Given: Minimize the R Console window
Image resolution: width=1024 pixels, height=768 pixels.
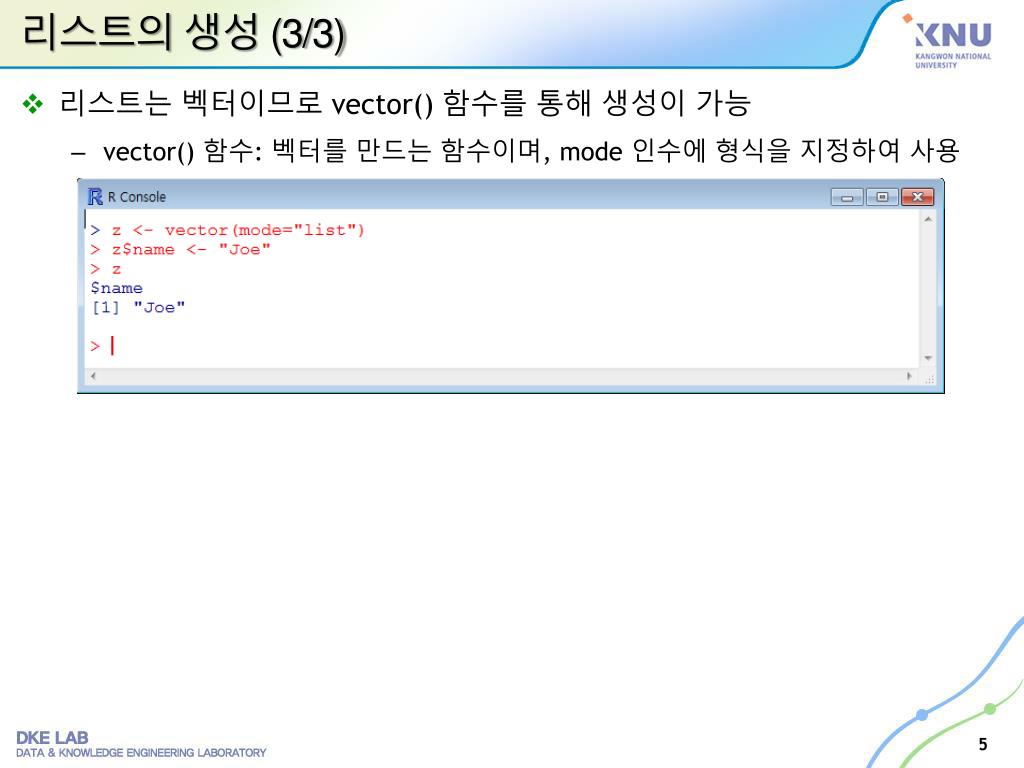Looking at the screenshot, I should coord(847,197).
